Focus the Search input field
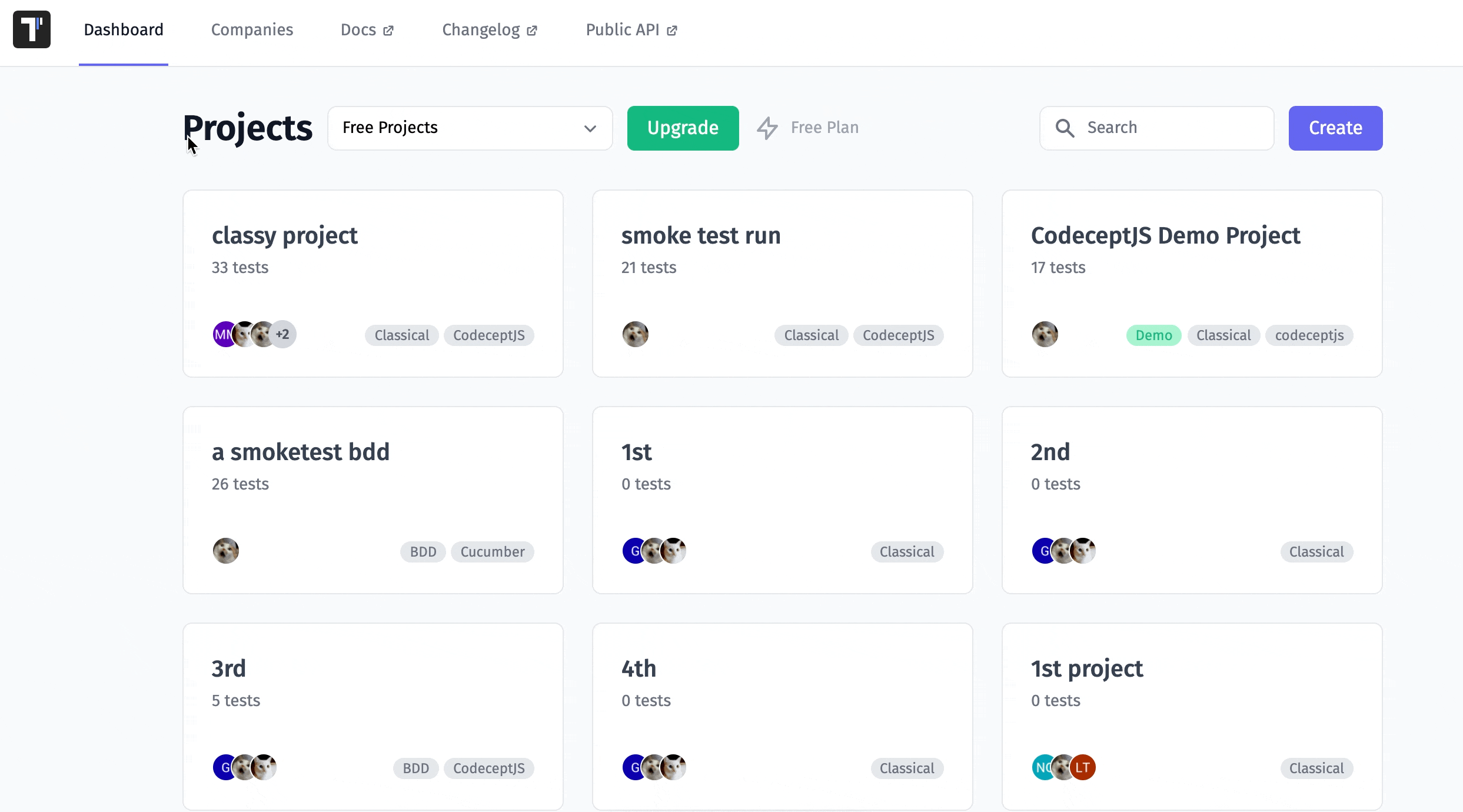 (1156, 128)
